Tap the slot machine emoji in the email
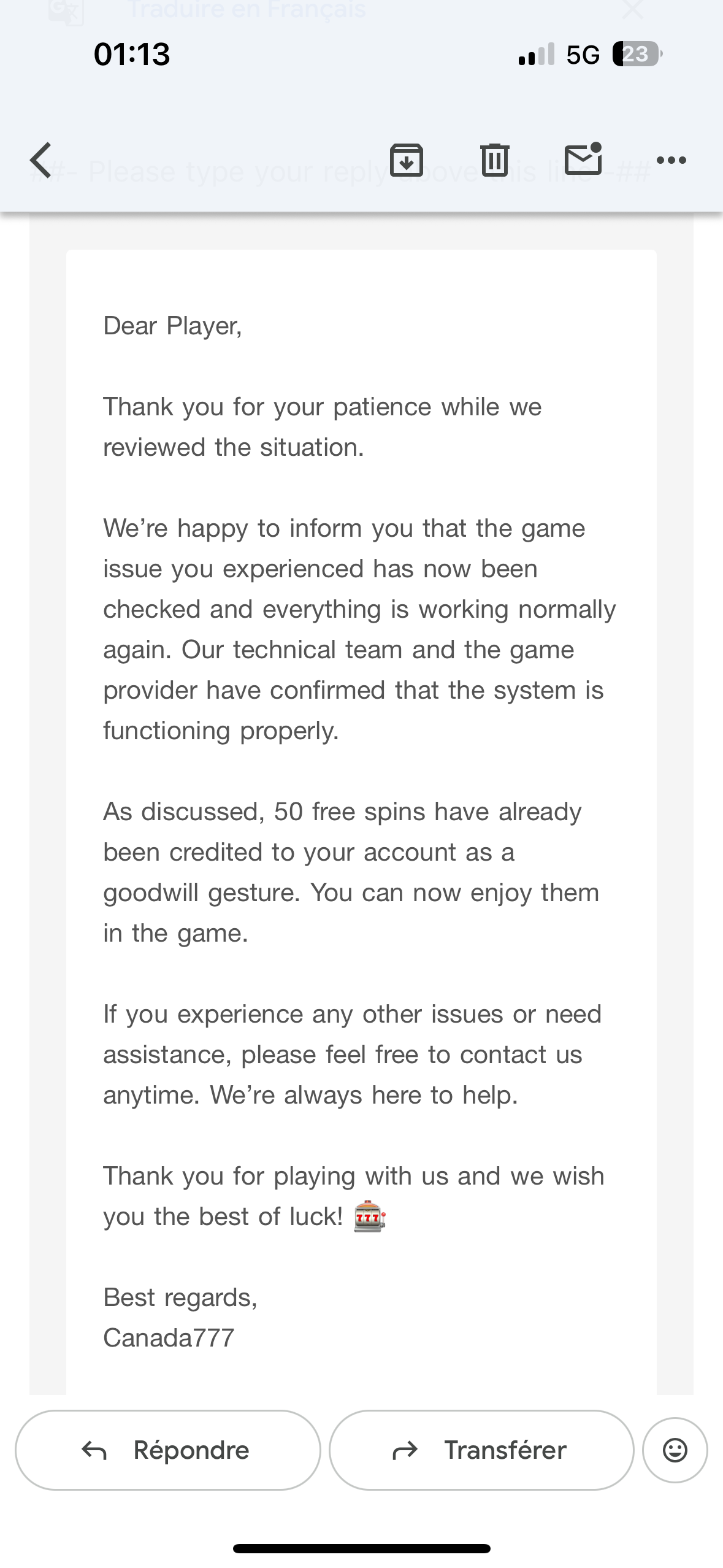The height and width of the screenshot is (1568, 723). (370, 1216)
